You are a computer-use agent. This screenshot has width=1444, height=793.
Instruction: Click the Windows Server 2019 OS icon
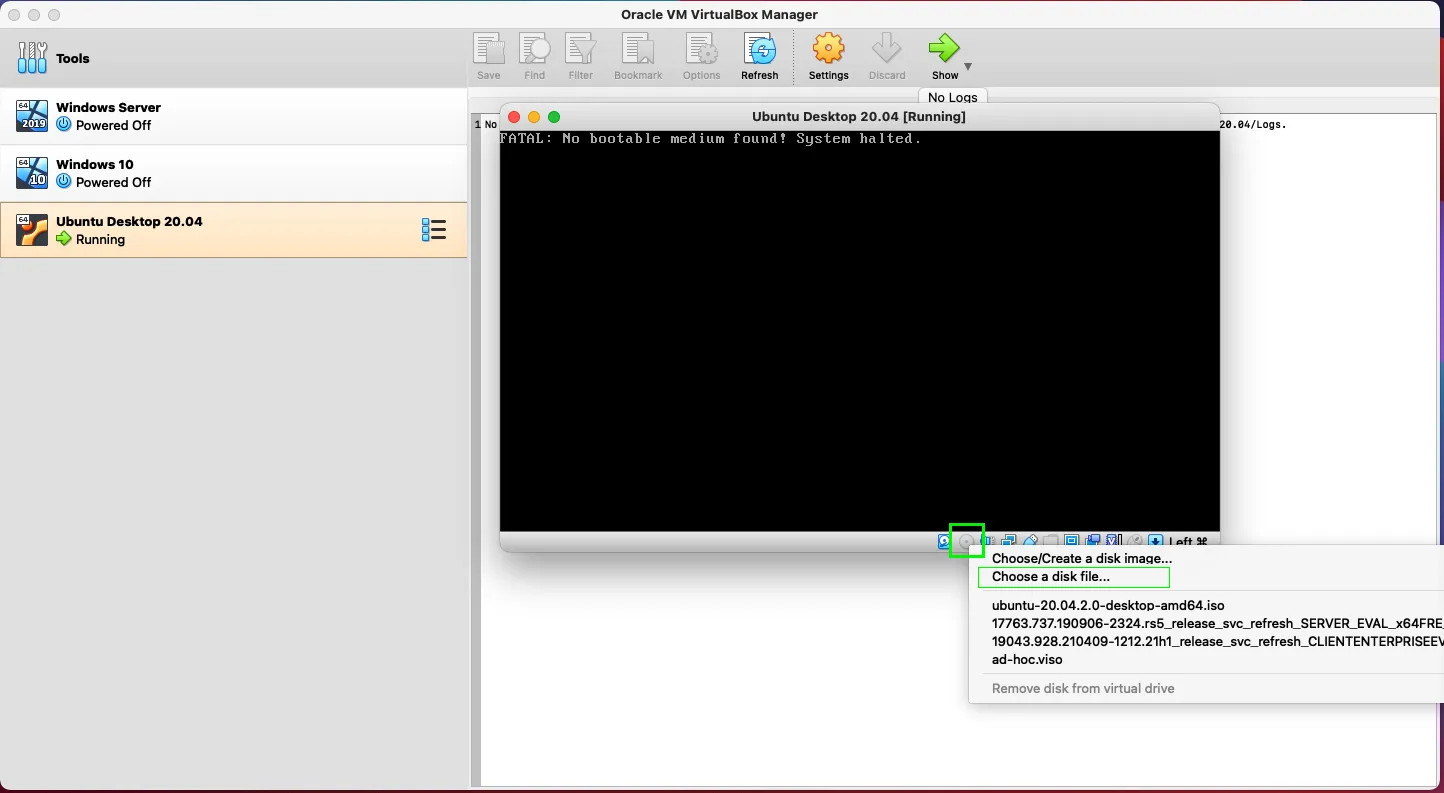point(32,116)
